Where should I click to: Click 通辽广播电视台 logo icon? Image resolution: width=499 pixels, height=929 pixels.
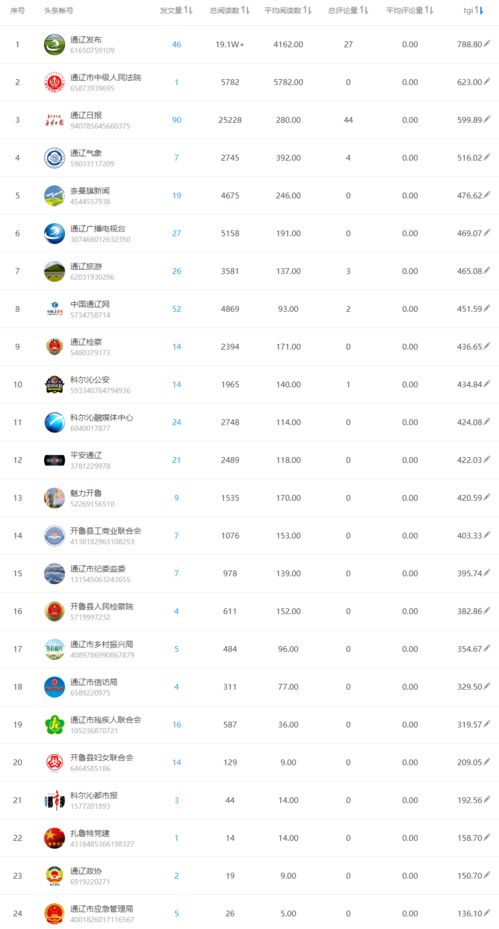[55, 233]
